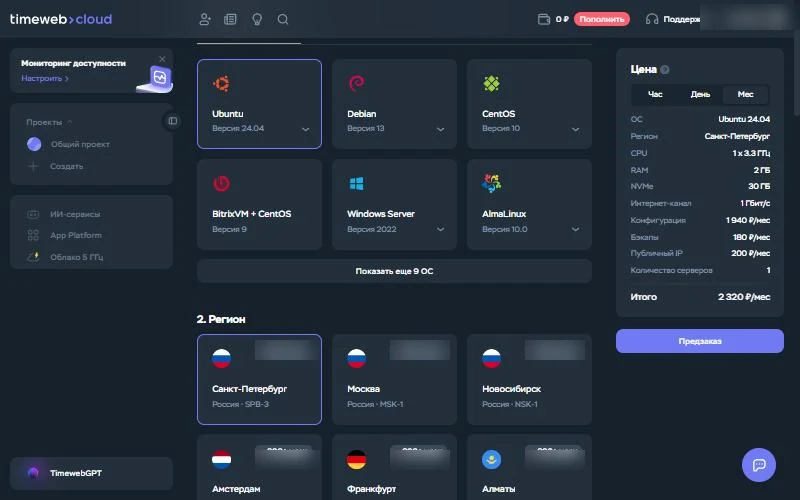Screen dimensions: 800x500
Task: Click the Настроить link
Action: [x=45, y=78]
